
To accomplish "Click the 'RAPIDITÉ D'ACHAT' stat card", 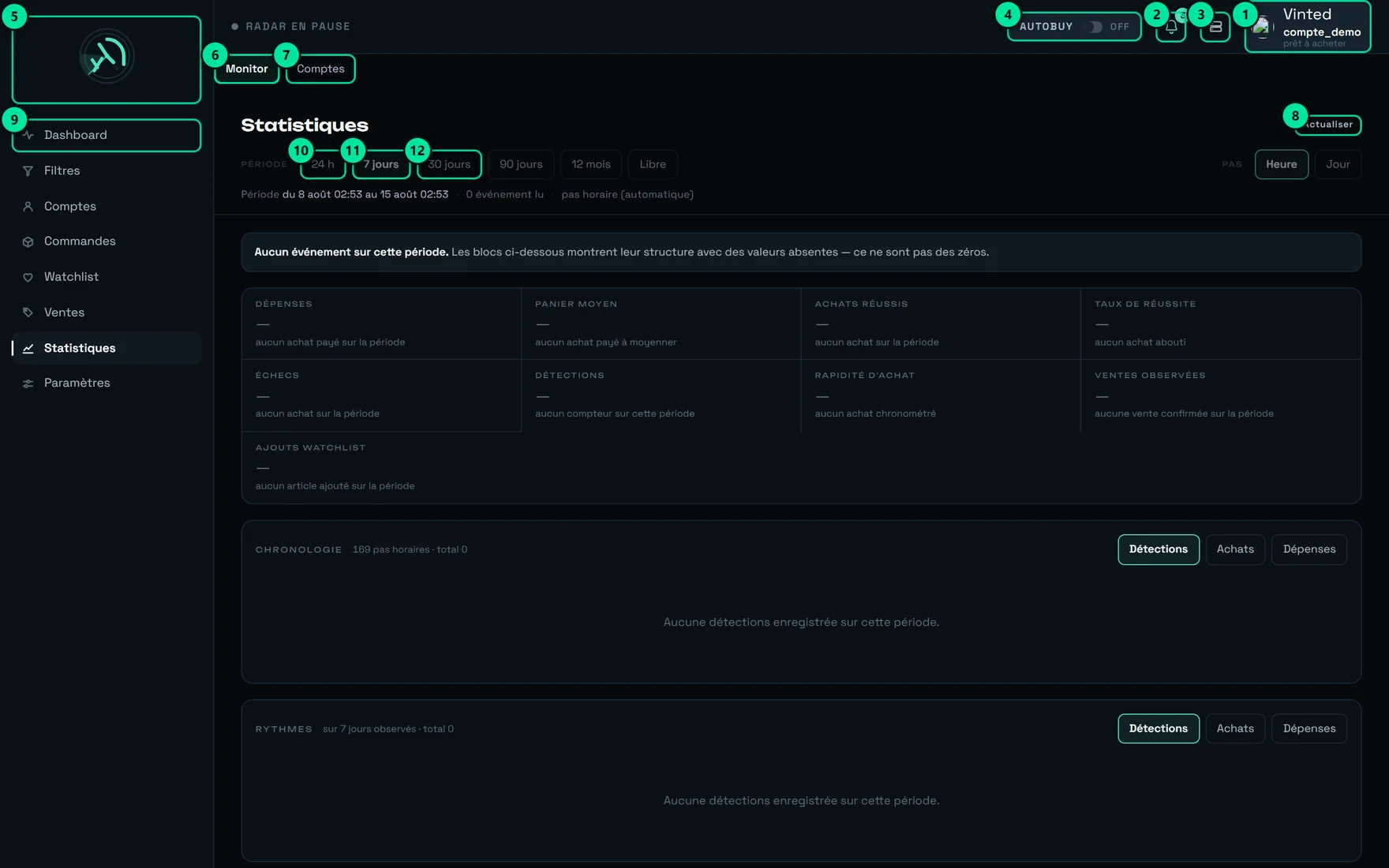I will click(x=941, y=396).
